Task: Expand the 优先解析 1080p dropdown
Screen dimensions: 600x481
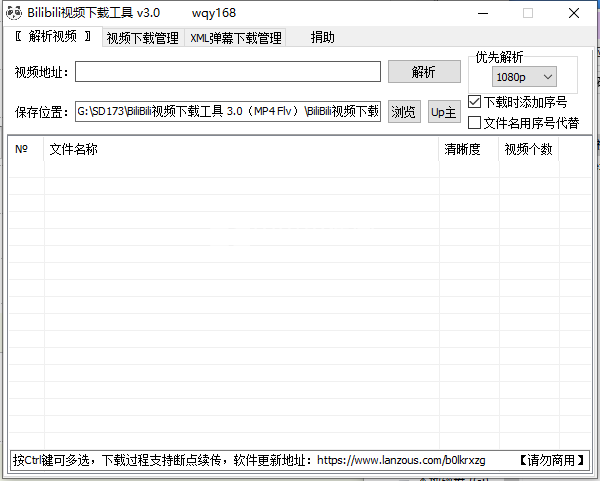Action: click(524, 77)
